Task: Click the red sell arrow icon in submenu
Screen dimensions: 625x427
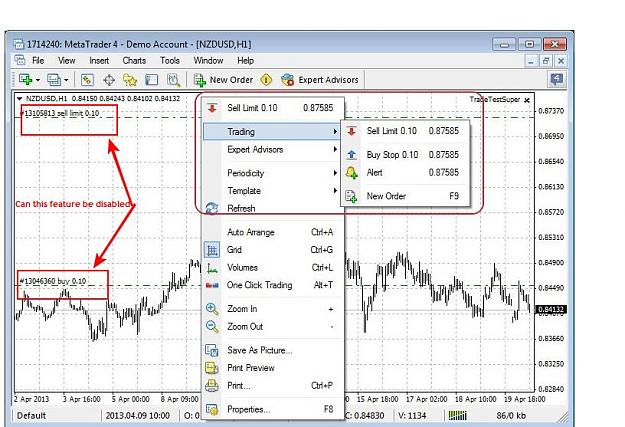Action: (352, 131)
